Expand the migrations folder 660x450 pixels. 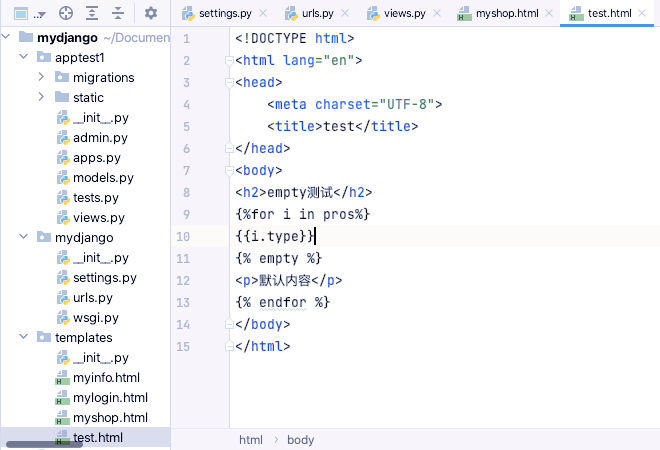coord(41,77)
